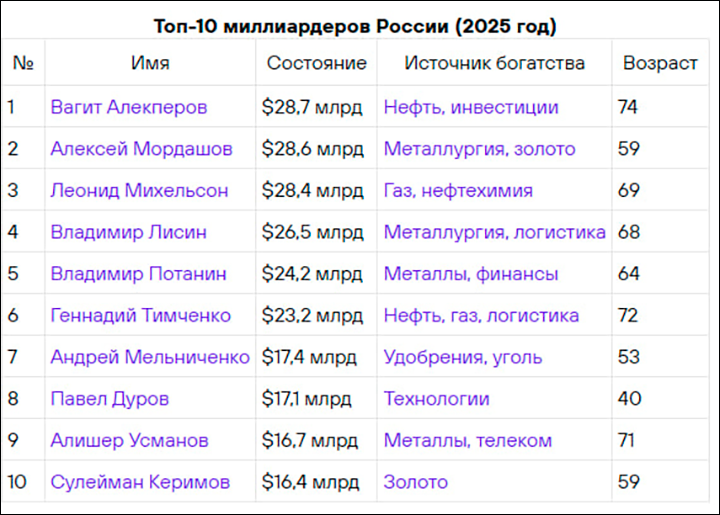The image size is (720, 515).
Task: Click the Нефть, инвестиции link
Action: tap(471, 107)
